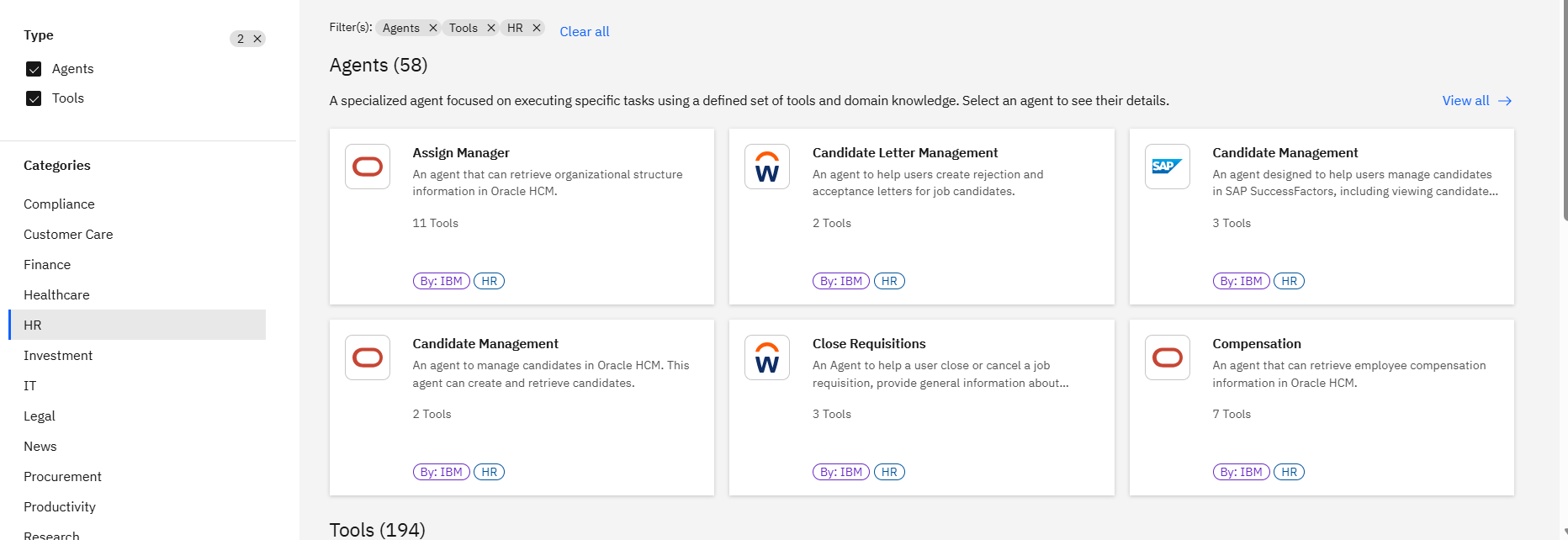
Task: Click the HR tag on Assign Manager card
Action: [490, 281]
